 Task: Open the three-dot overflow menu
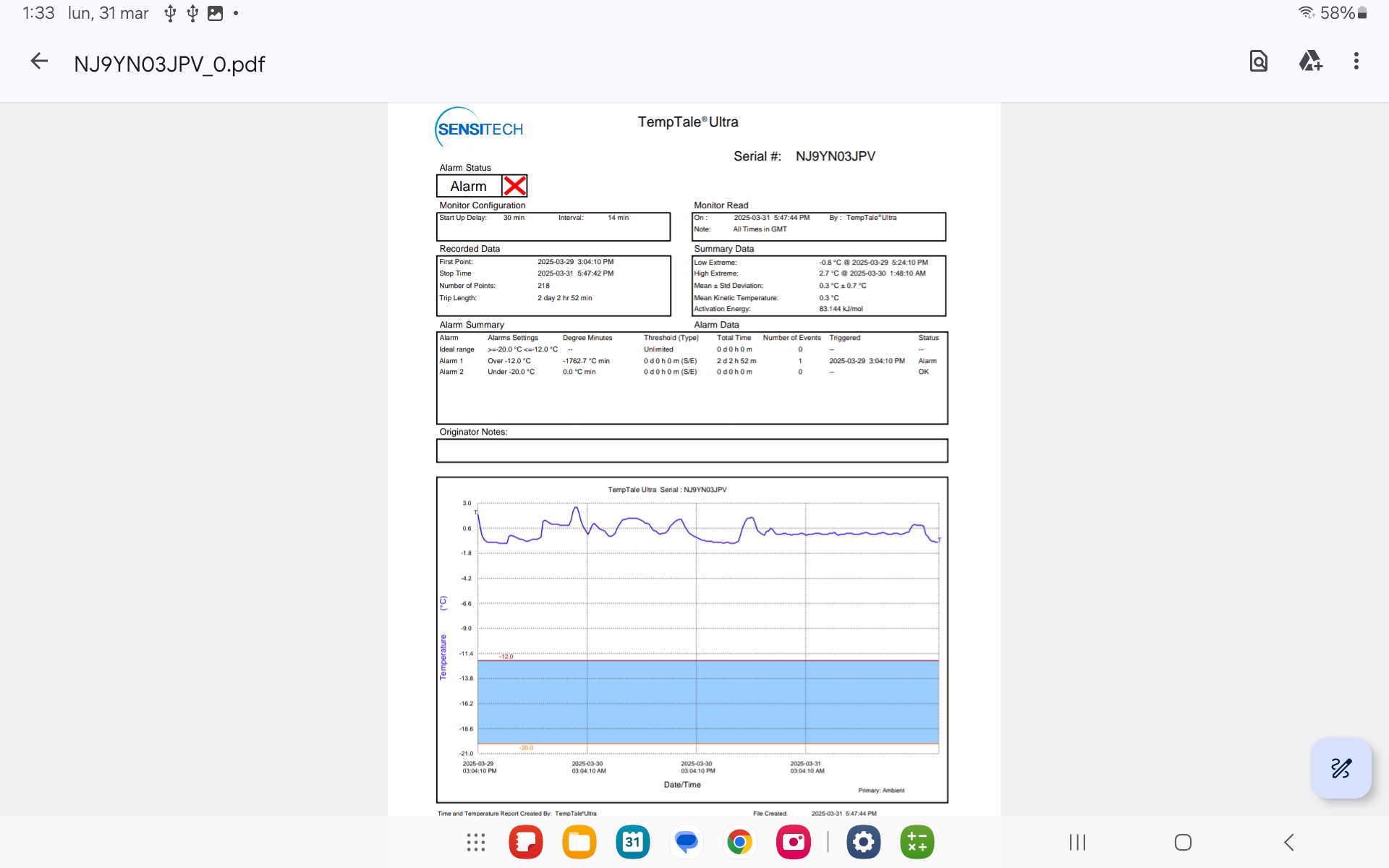[1356, 61]
